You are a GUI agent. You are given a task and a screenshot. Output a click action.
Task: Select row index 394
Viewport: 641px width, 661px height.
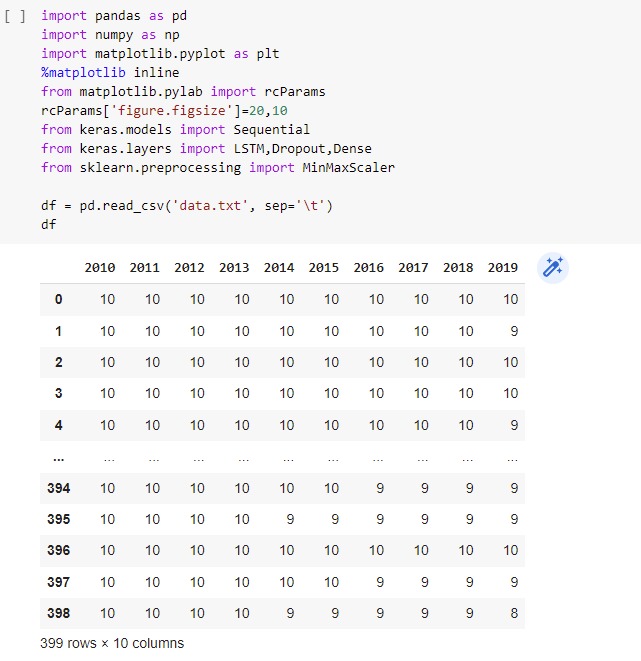pos(59,488)
